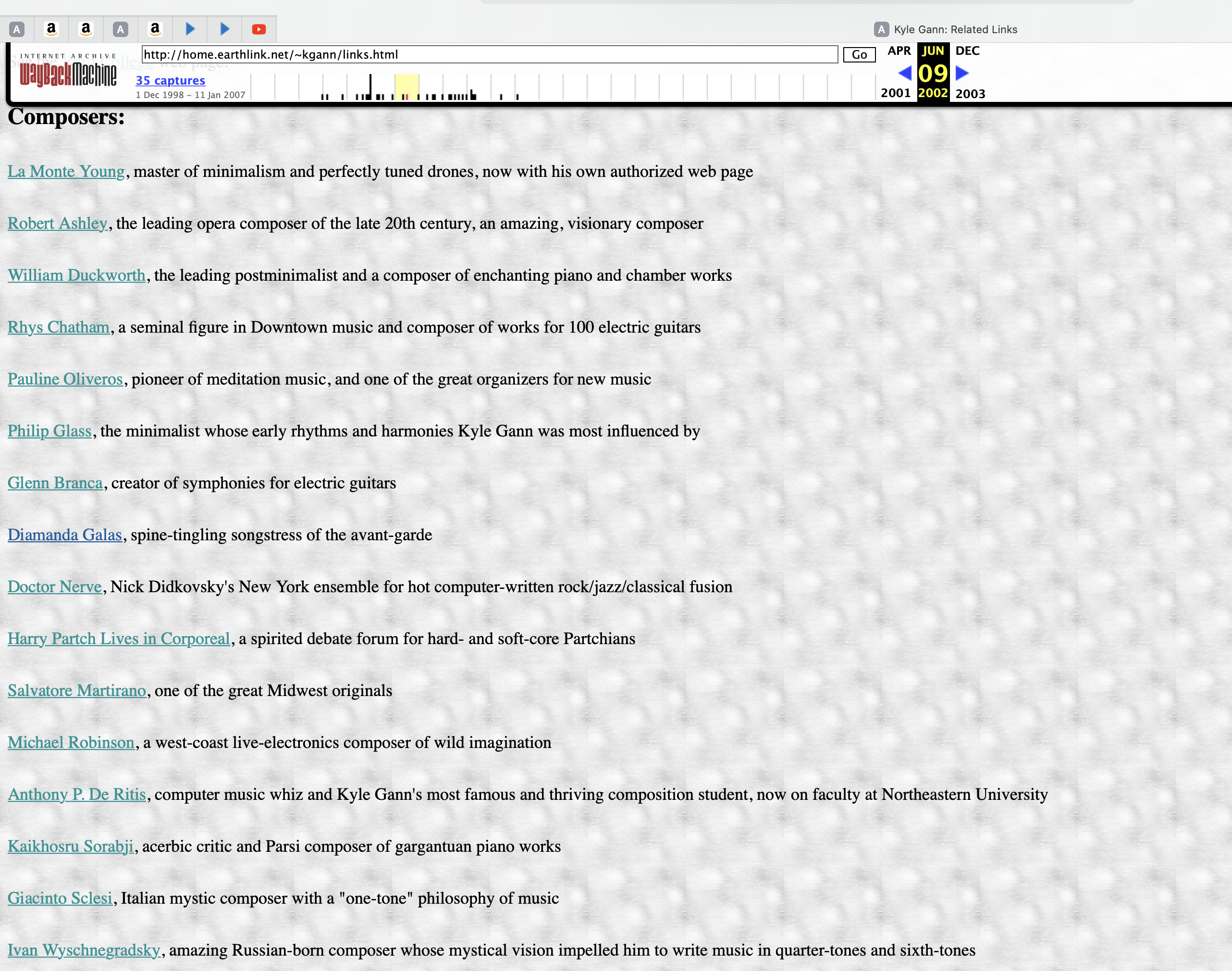
Task: Visit the Rhys Chatham link
Action: pos(59,327)
